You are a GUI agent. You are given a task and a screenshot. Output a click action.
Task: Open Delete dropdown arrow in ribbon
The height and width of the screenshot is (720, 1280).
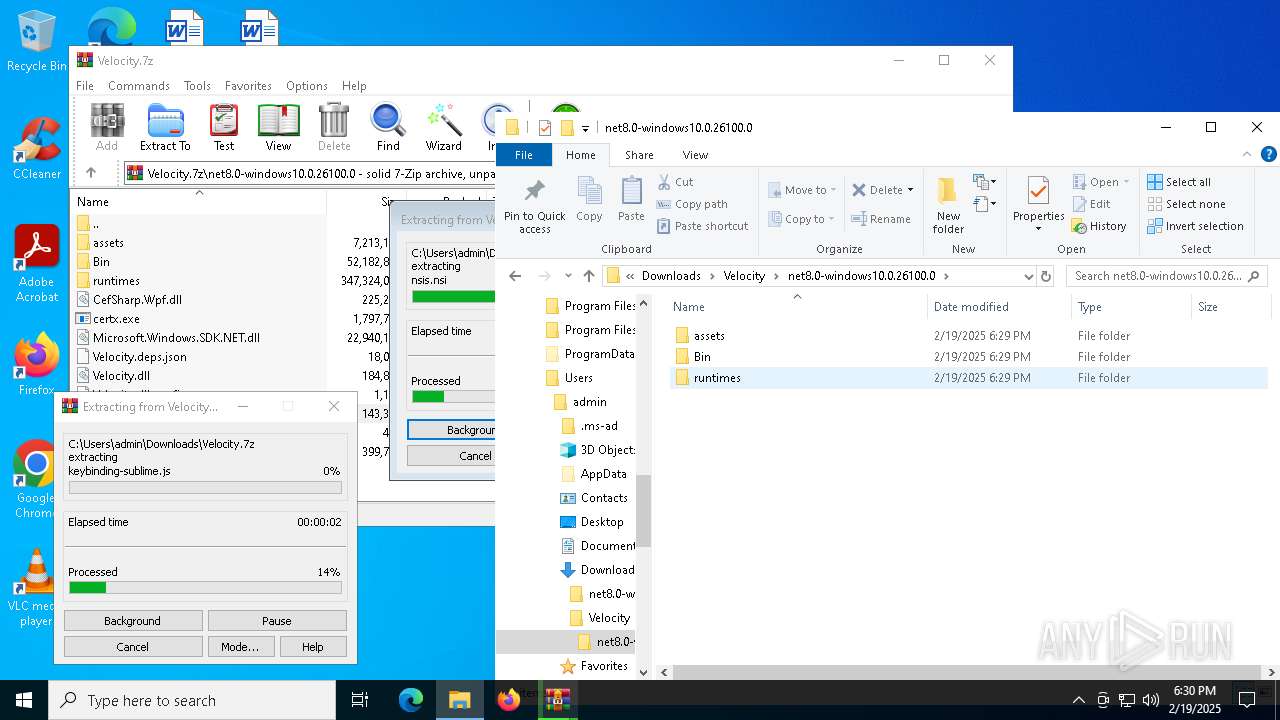point(910,190)
